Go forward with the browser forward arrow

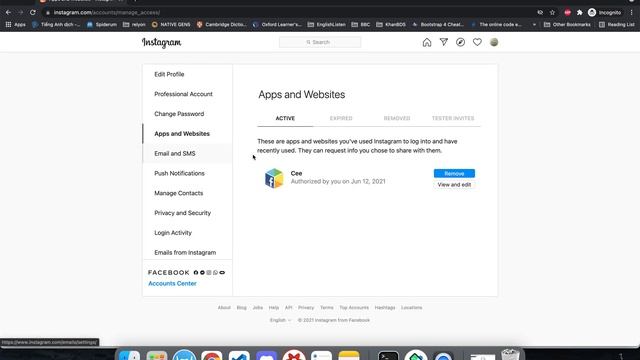click(20, 13)
